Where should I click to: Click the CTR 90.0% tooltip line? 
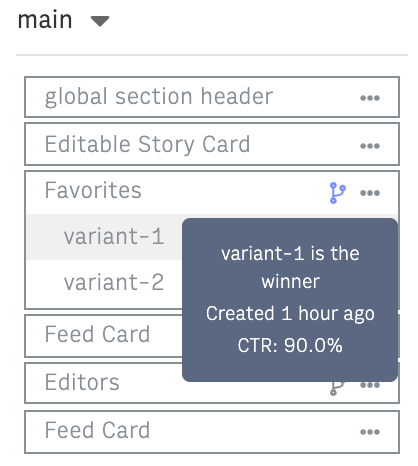point(290,345)
